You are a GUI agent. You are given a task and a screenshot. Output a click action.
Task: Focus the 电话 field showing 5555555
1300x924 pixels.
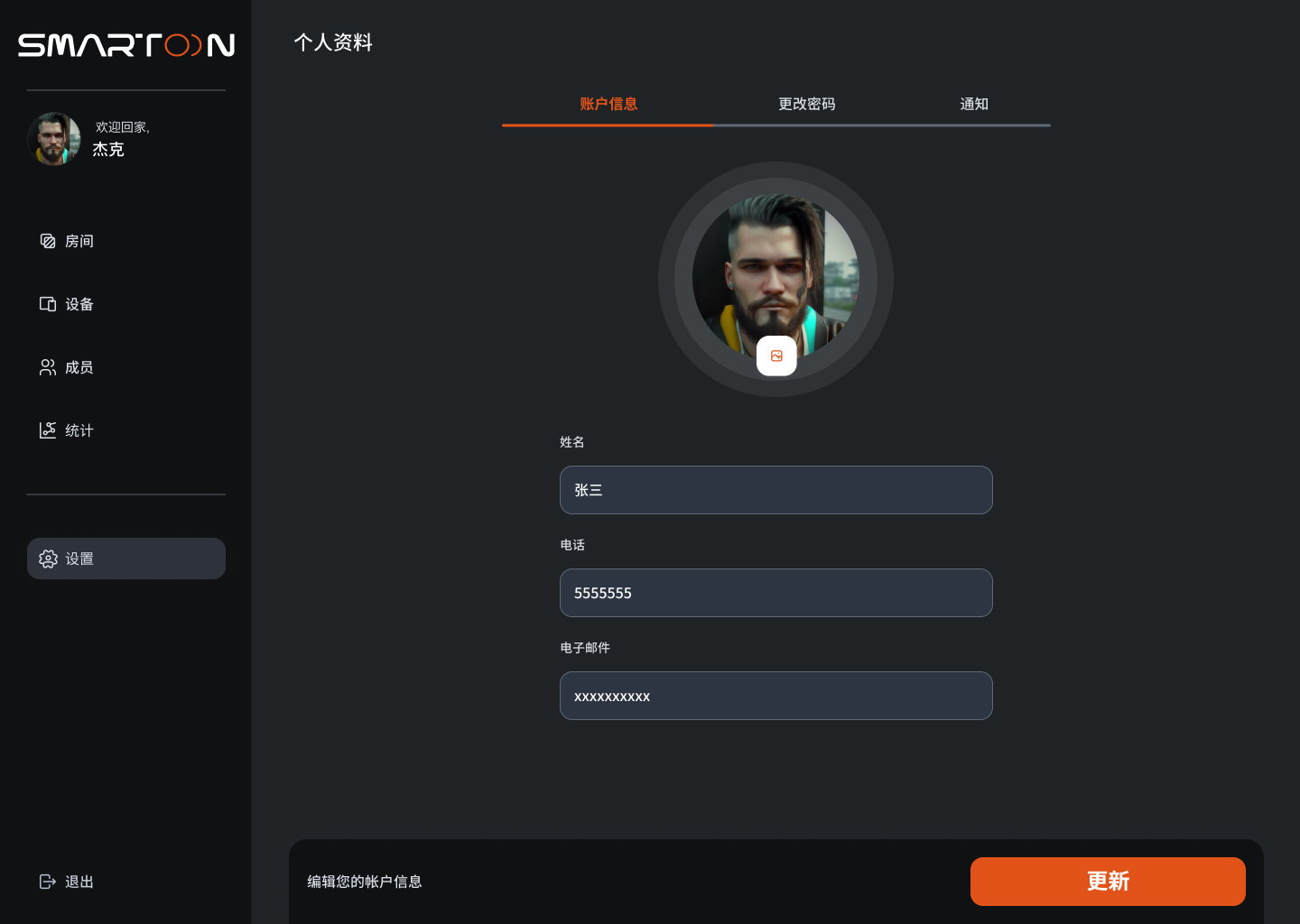pos(775,593)
